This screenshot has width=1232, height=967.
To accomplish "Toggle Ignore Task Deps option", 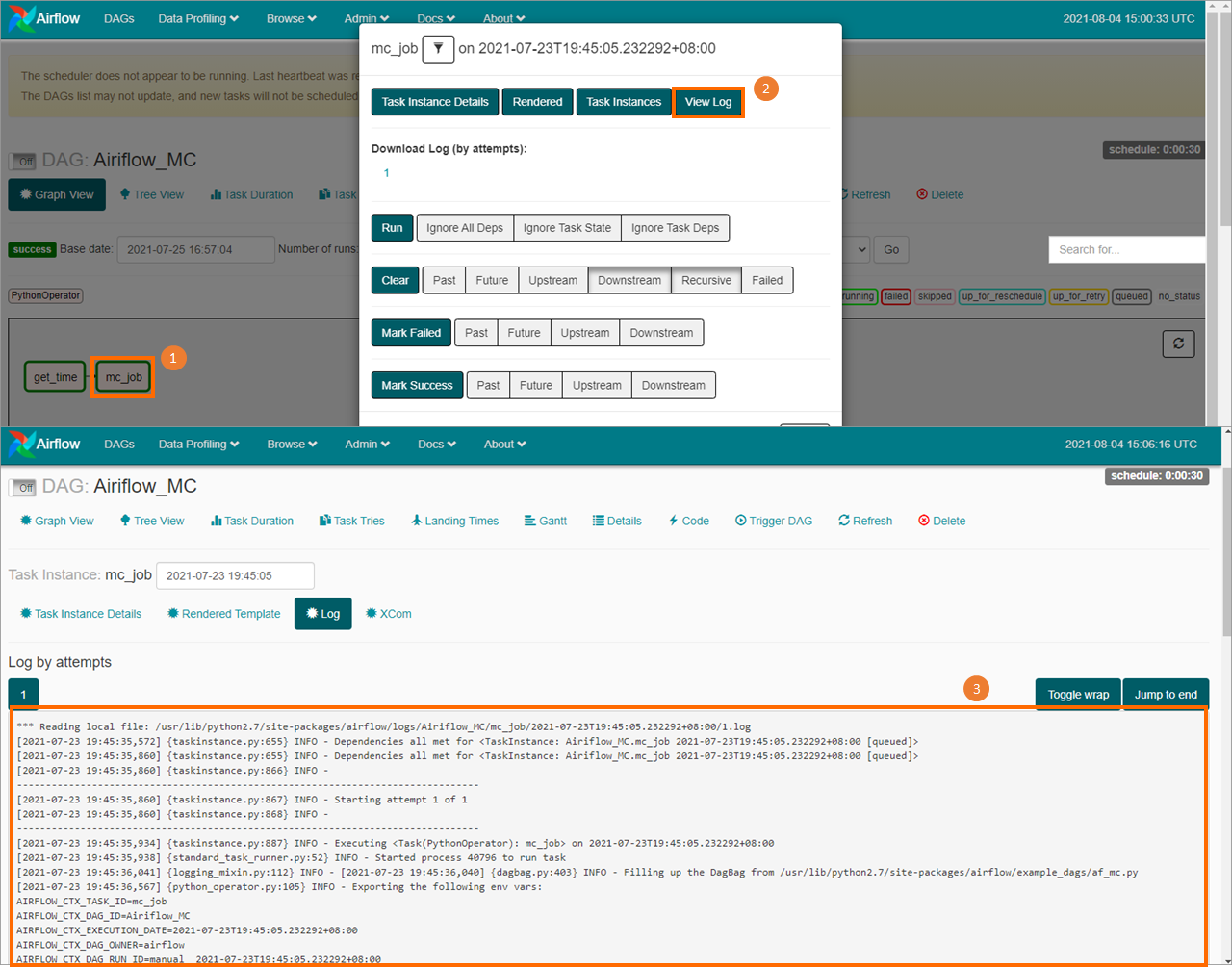I will (676, 228).
